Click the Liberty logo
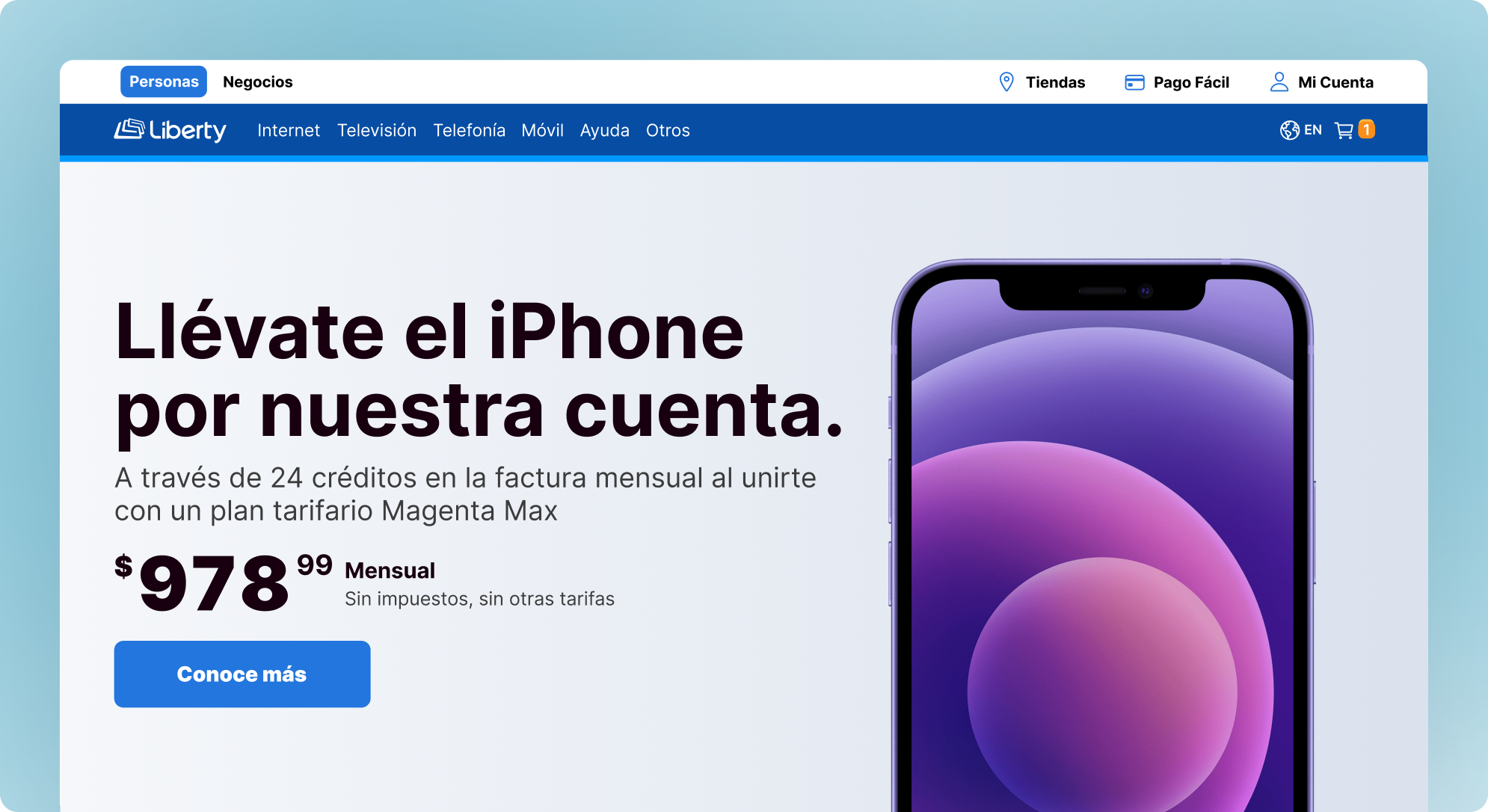 (x=170, y=130)
